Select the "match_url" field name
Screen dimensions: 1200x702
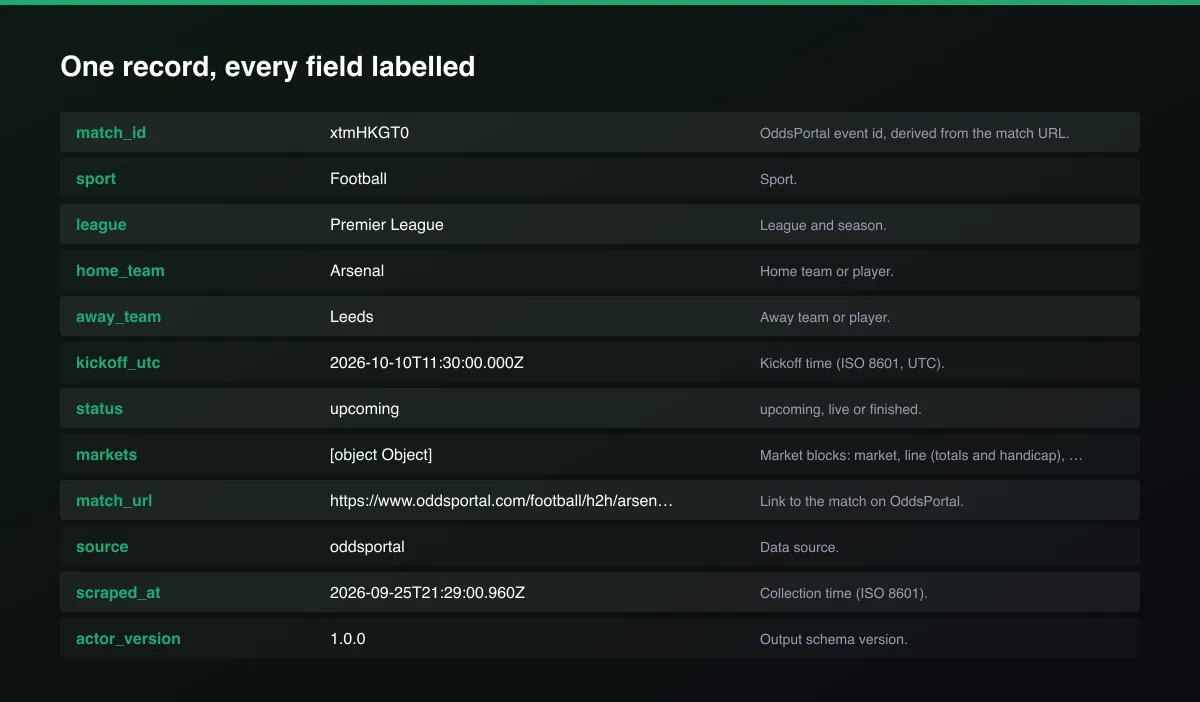coord(114,501)
